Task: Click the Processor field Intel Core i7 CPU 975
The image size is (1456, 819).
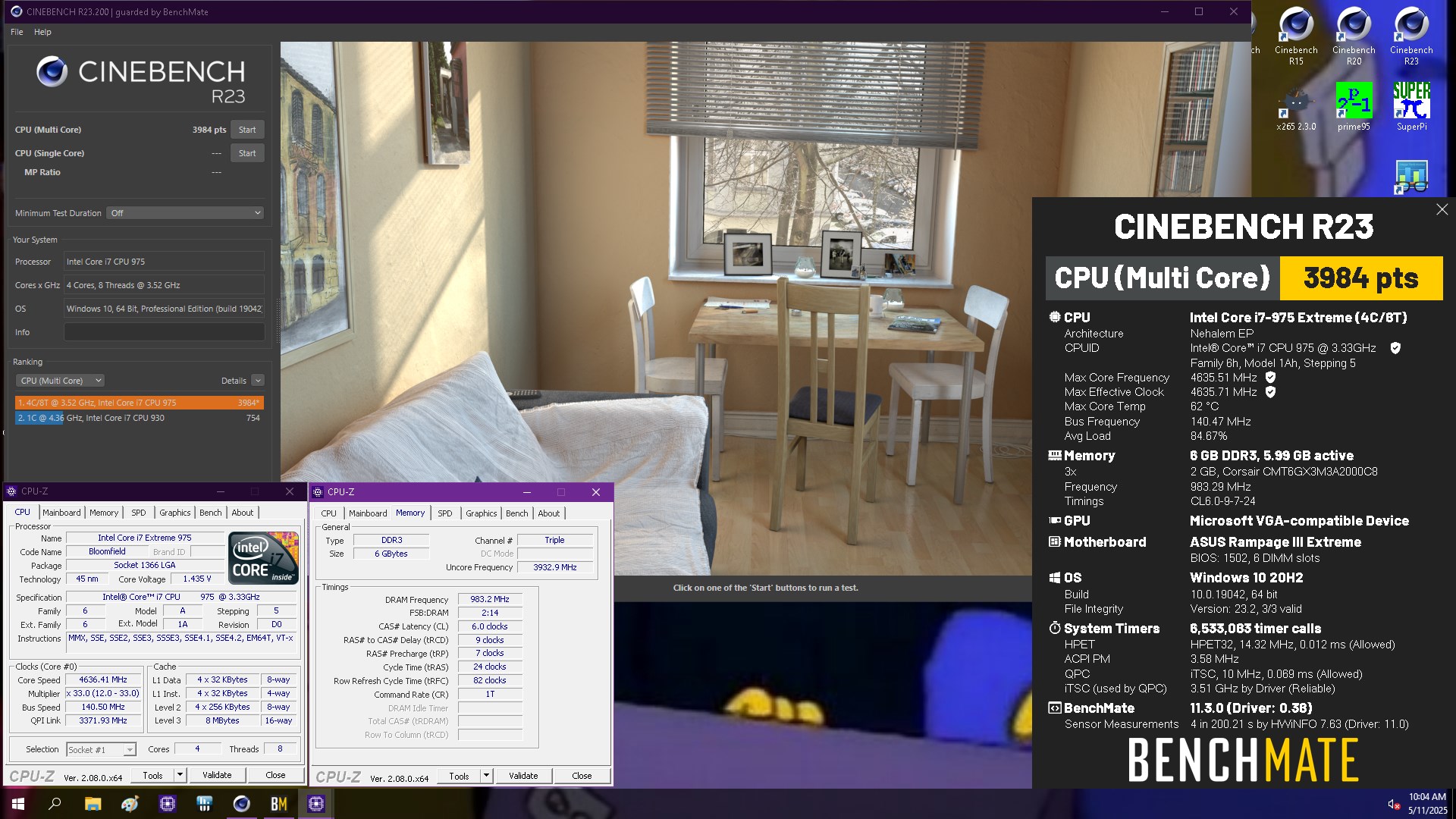Action: [x=164, y=262]
